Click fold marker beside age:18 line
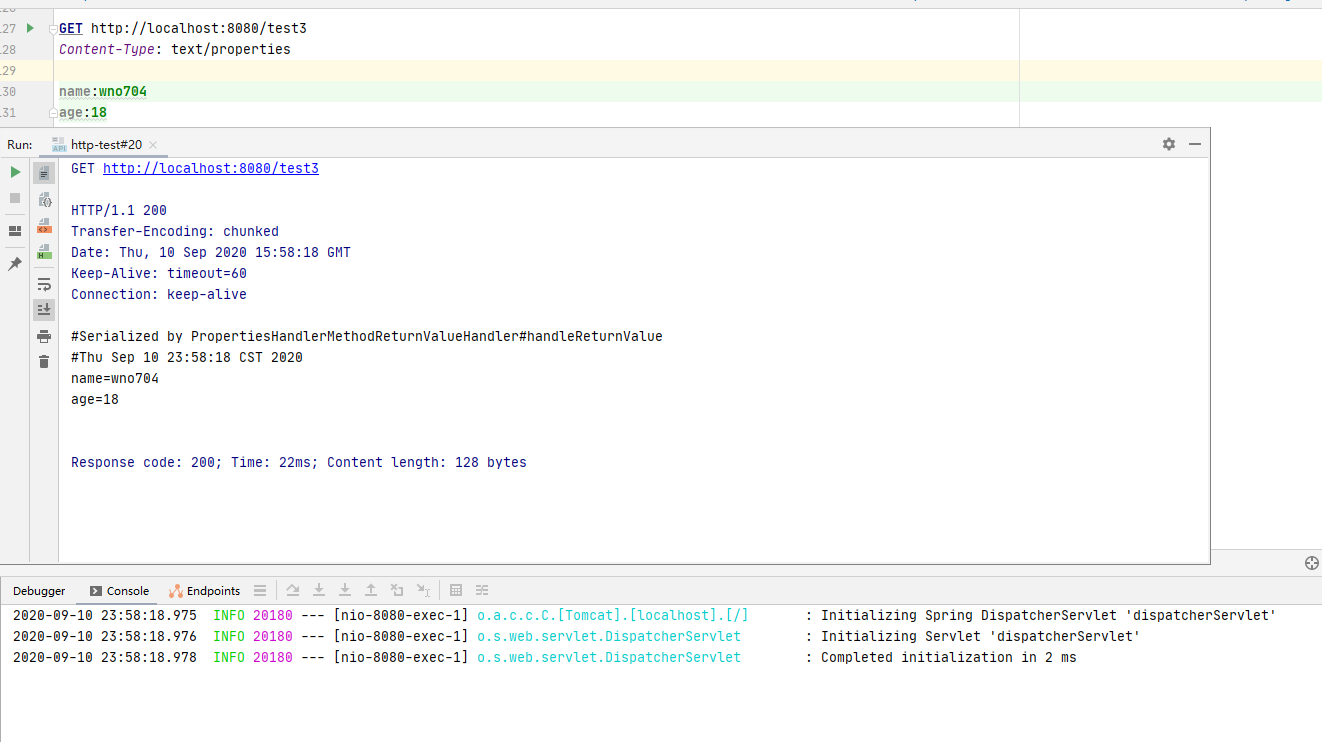 click(x=53, y=113)
